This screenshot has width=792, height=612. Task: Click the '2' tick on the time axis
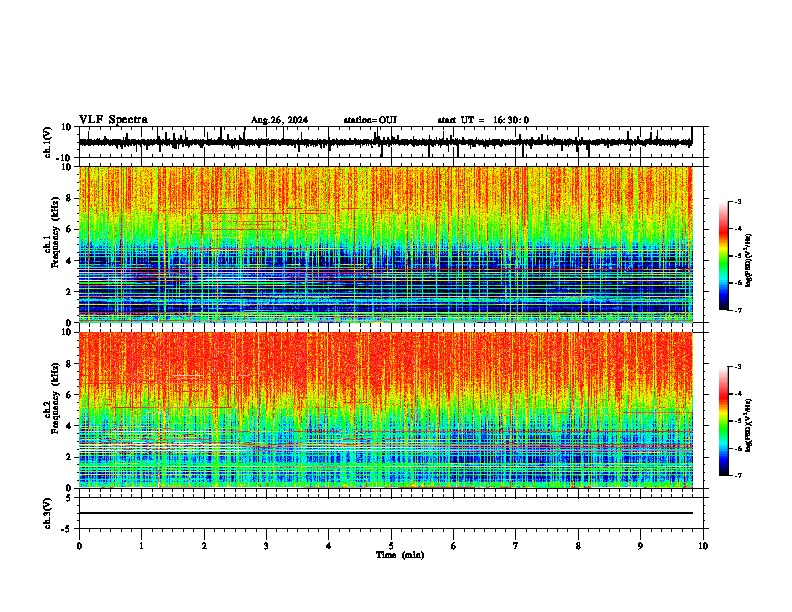tap(204, 546)
